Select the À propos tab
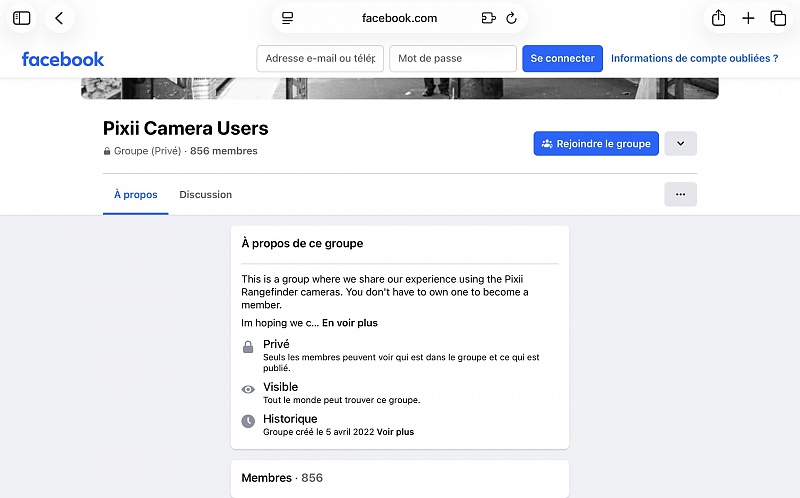The image size is (800, 498). pyautogui.click(x=135, y=195)
